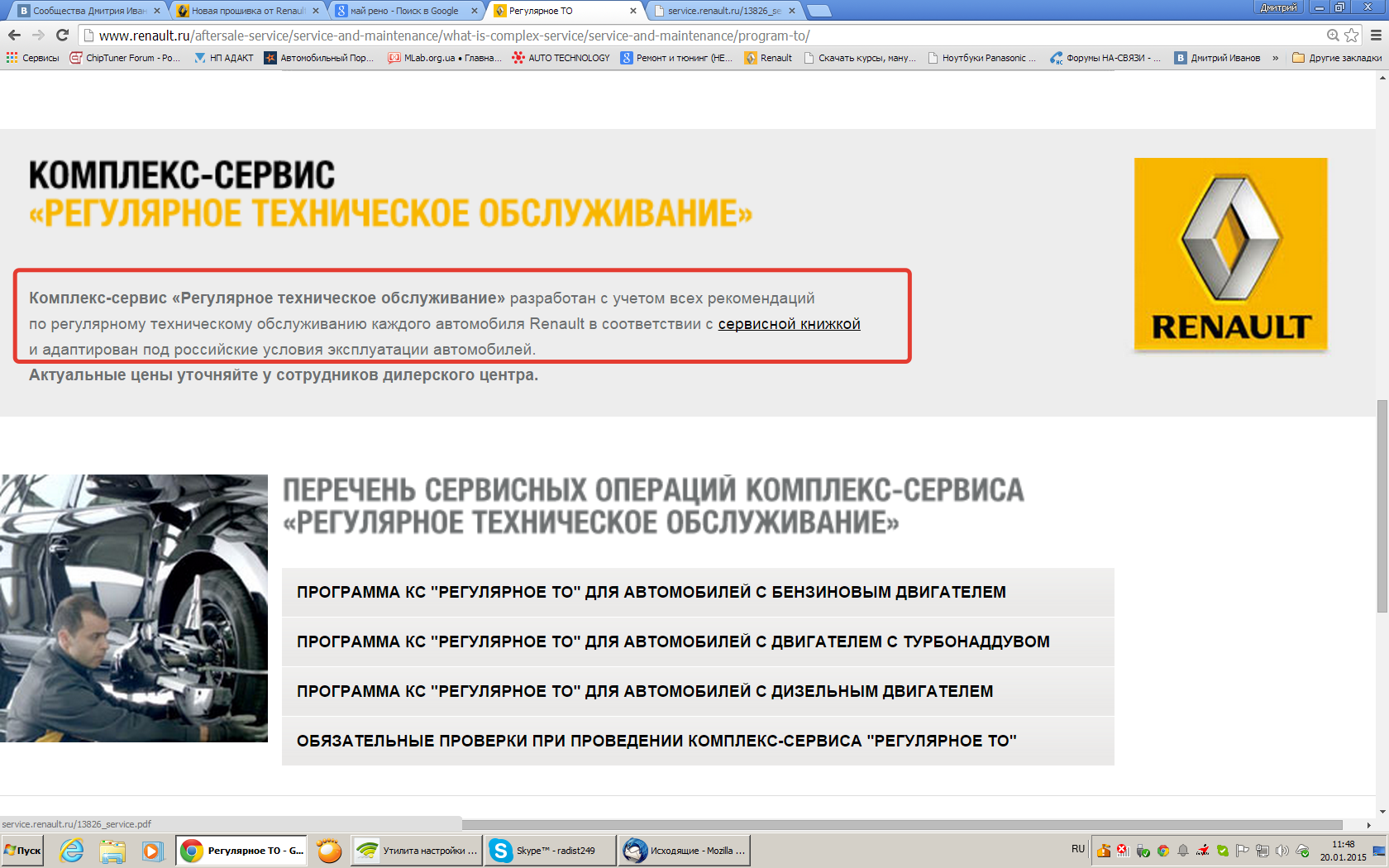Click the green checkmark shield tray icon
Screen dimensions: 1389x868
pyautogui.click(x=1223, y=850)
